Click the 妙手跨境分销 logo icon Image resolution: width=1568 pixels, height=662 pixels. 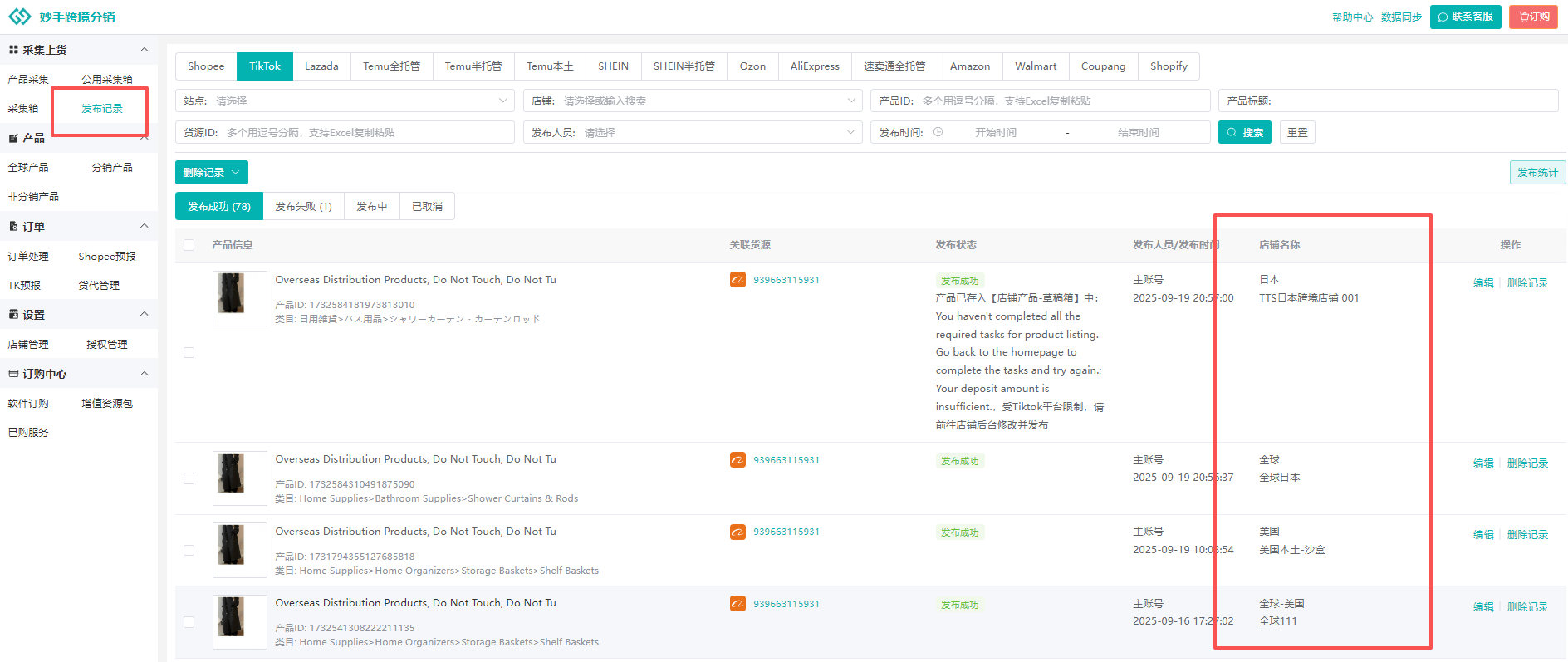(19, 17)
